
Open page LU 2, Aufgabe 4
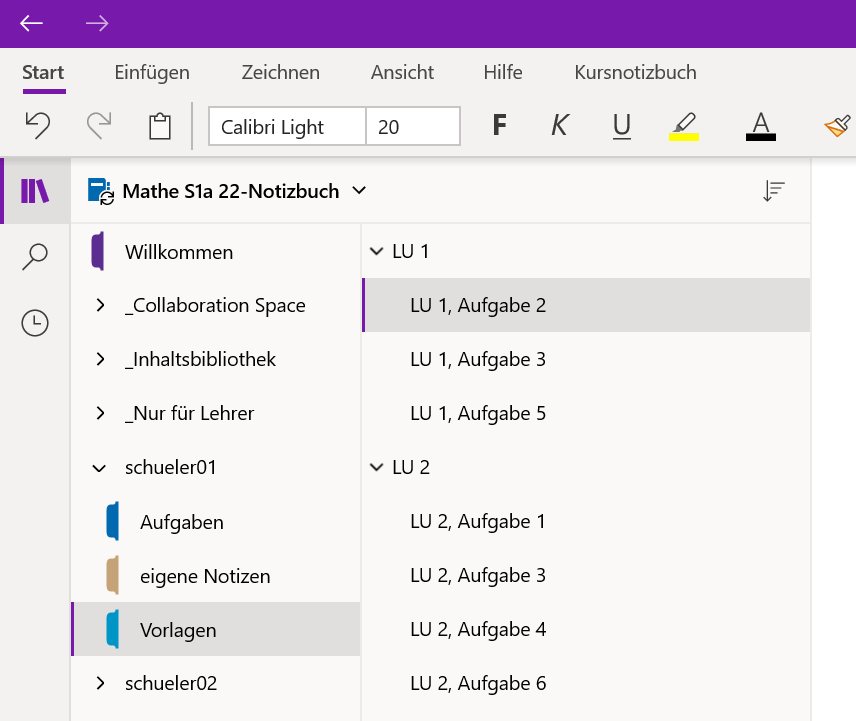click(478, 629)
